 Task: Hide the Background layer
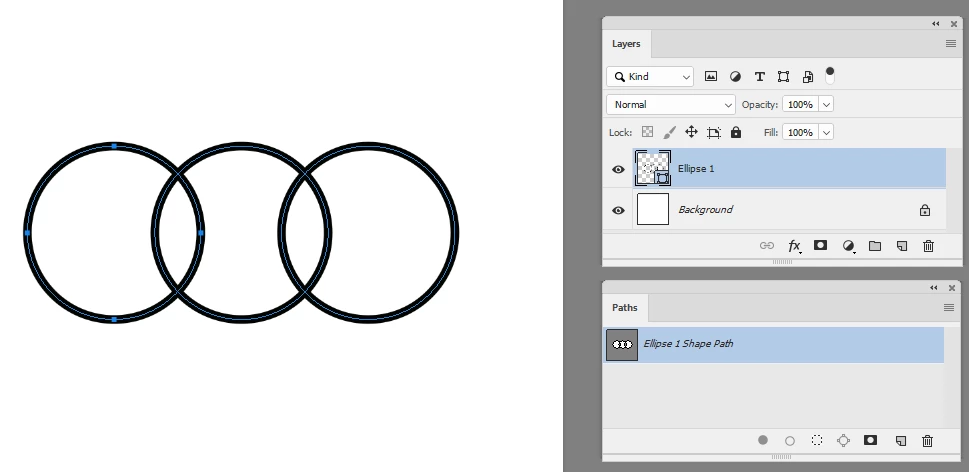pos(618,211)
